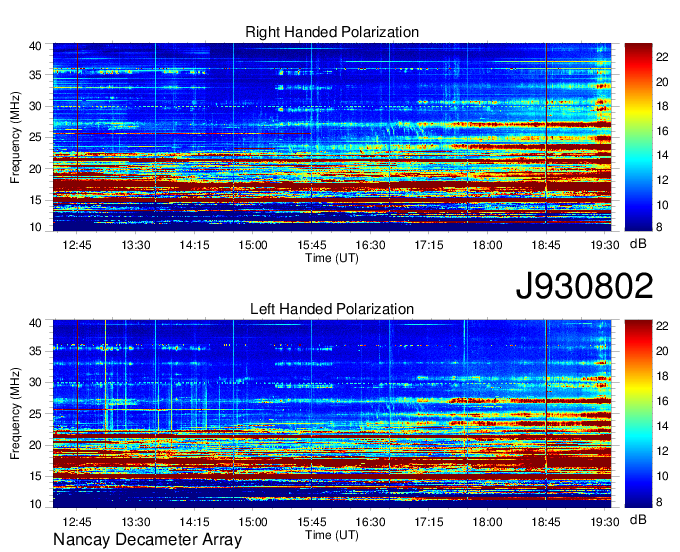Click the top plot's 'Frequency (MHz)' axis label

(15, 137)
